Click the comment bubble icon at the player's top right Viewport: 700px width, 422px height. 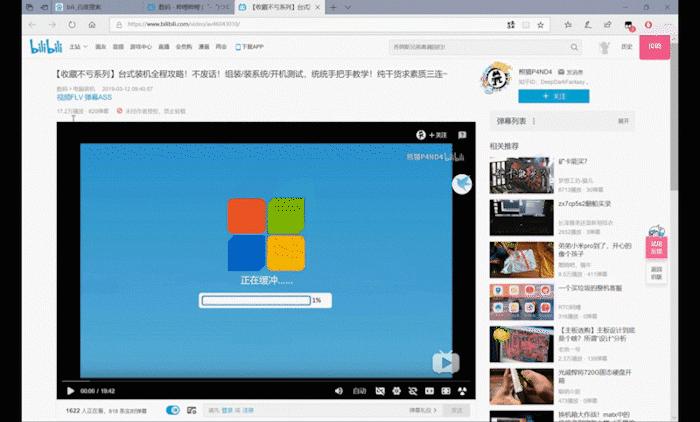coord(462,135)
